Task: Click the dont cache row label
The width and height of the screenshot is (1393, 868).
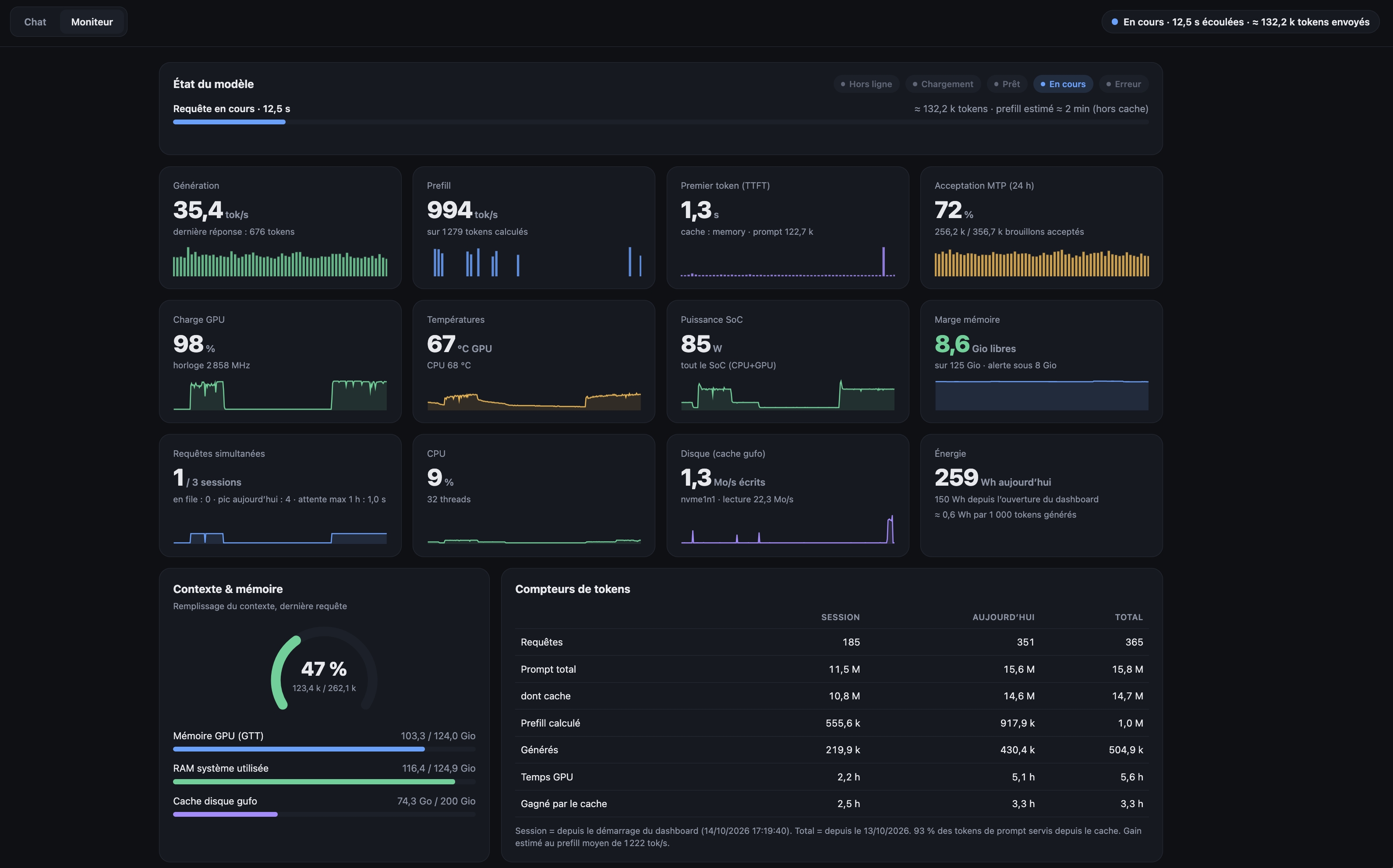Action: click(x=545, y=696)
